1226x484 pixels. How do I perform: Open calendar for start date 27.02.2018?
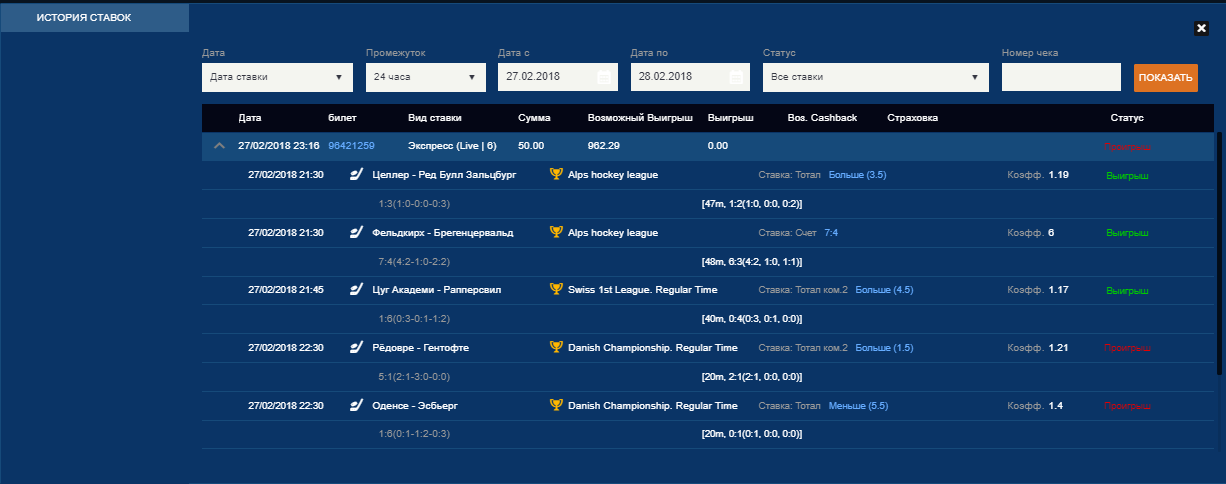pos(604,77)
